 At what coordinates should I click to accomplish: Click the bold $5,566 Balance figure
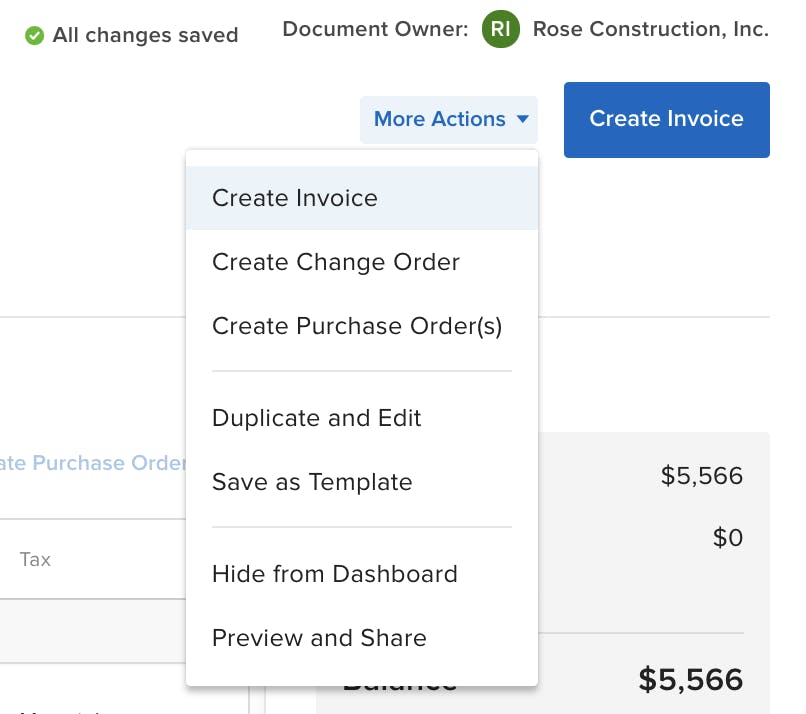tap(689, 680)
